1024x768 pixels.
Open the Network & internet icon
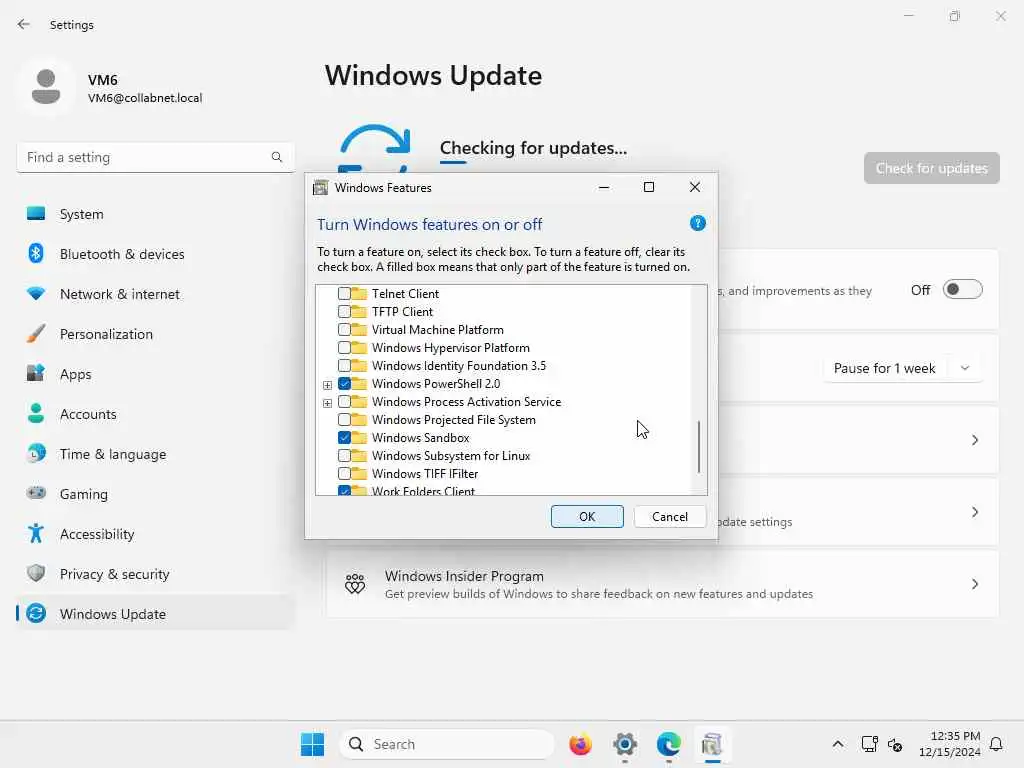(x=36, y=294)
